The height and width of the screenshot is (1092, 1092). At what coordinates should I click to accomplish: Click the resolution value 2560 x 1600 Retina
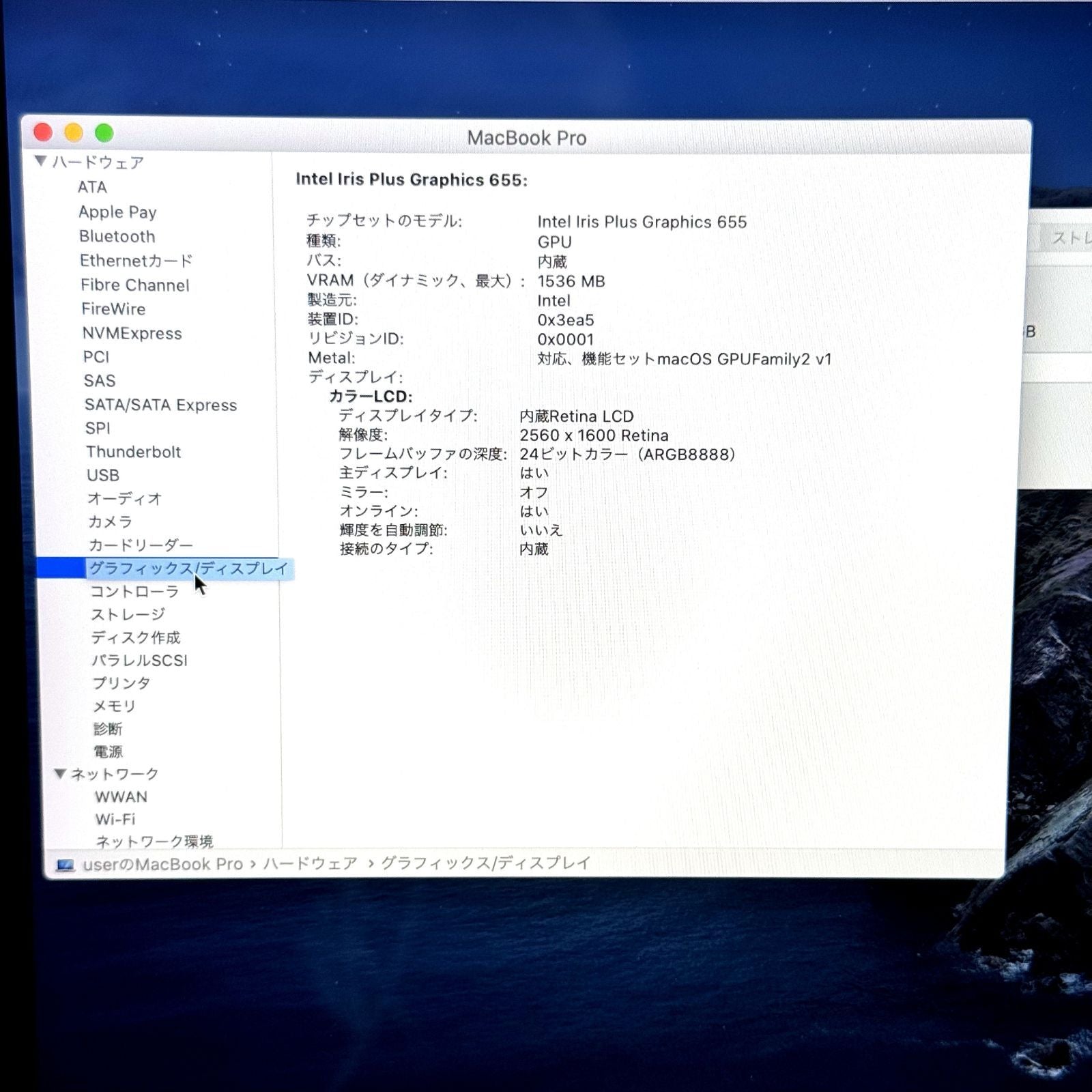coord(594,435)
